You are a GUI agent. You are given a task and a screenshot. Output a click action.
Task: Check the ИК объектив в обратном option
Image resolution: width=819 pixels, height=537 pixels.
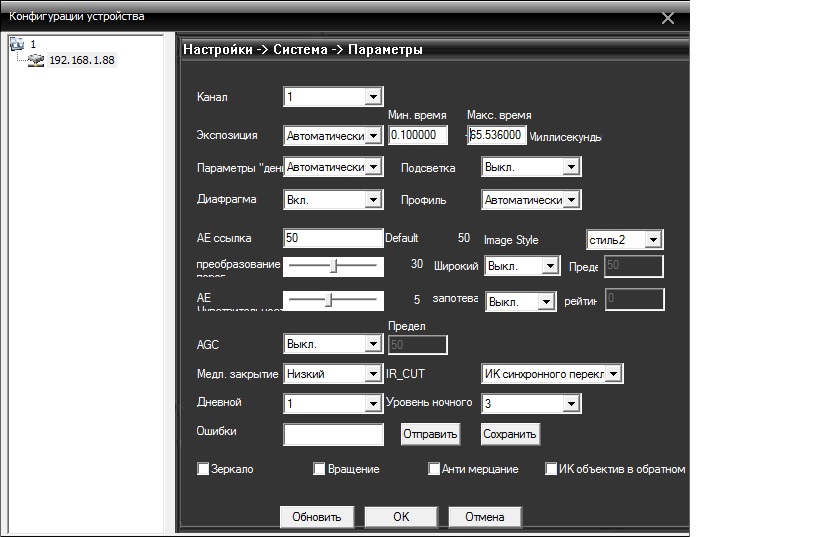(x=551, y=469)
